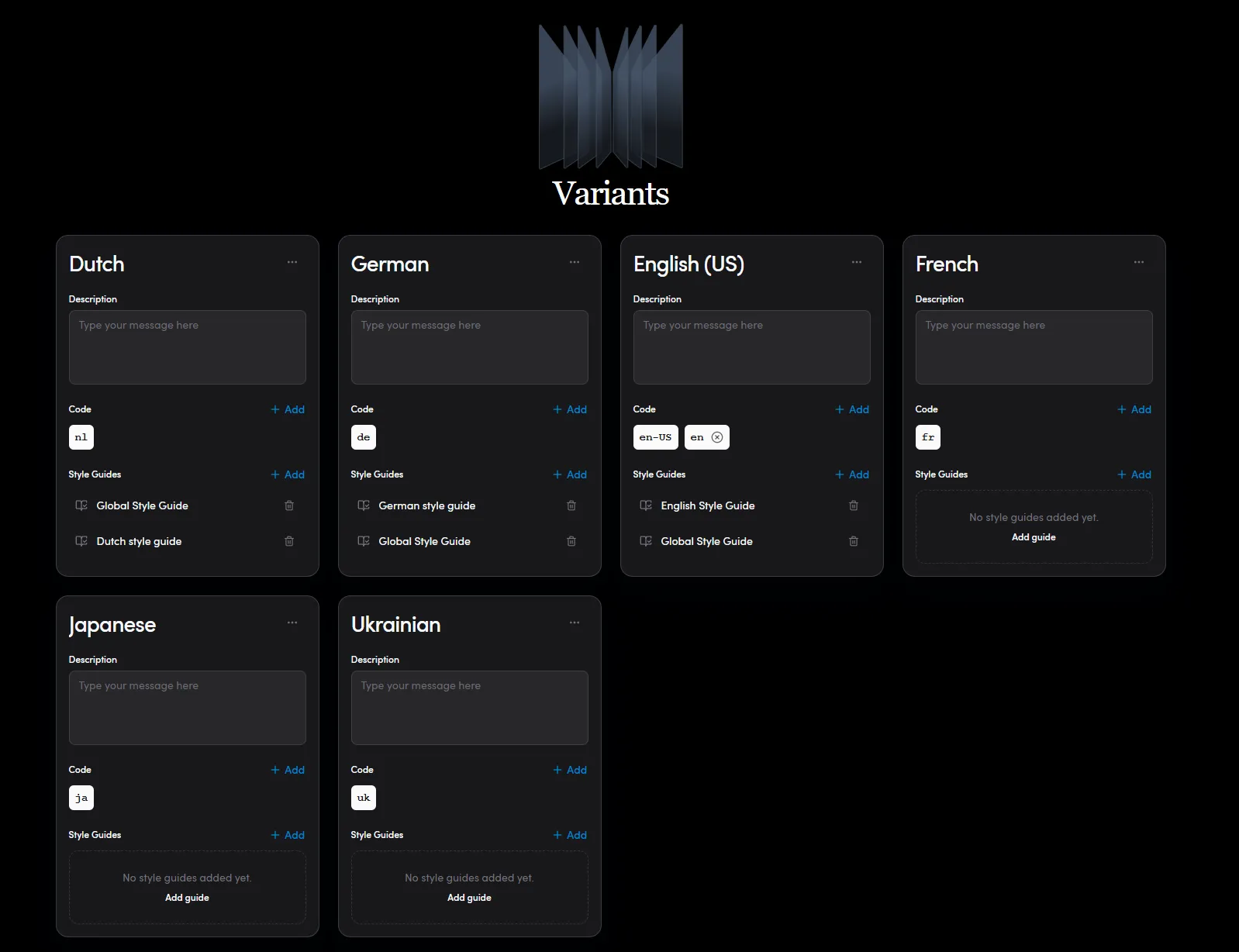Focus the English (US) description text box
Image resolution: width=1239 pixels, height=952 pixels.
click(752, 347)
